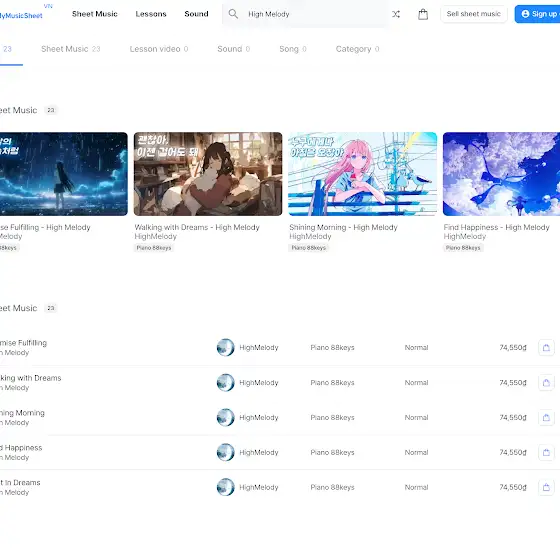Viewport: 560px width, 560px height.
Task: Click Piano 88keys tag on Shining Morning card
Action: point(309,248)
